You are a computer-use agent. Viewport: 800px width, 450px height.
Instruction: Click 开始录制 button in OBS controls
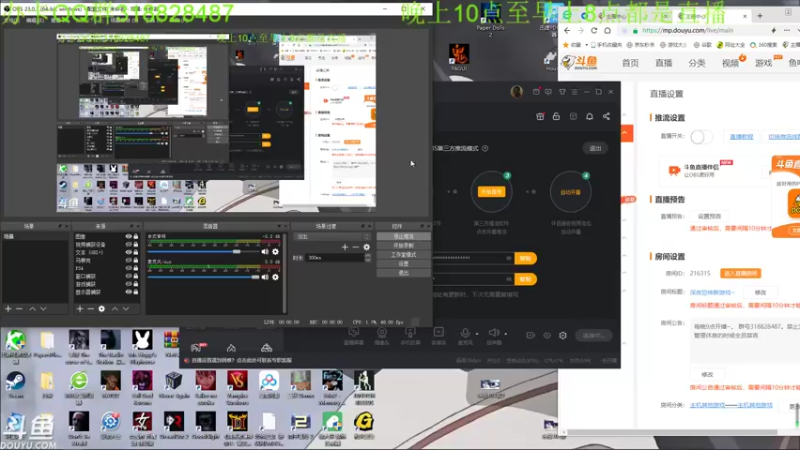pyautogui.click(x=403, y=245)
